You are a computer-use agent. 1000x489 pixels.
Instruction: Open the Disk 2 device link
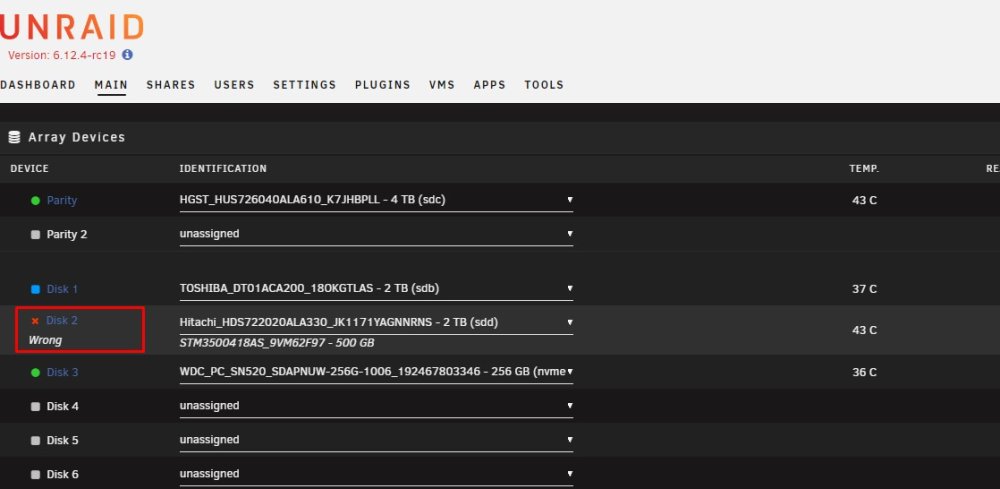(62, 321)
